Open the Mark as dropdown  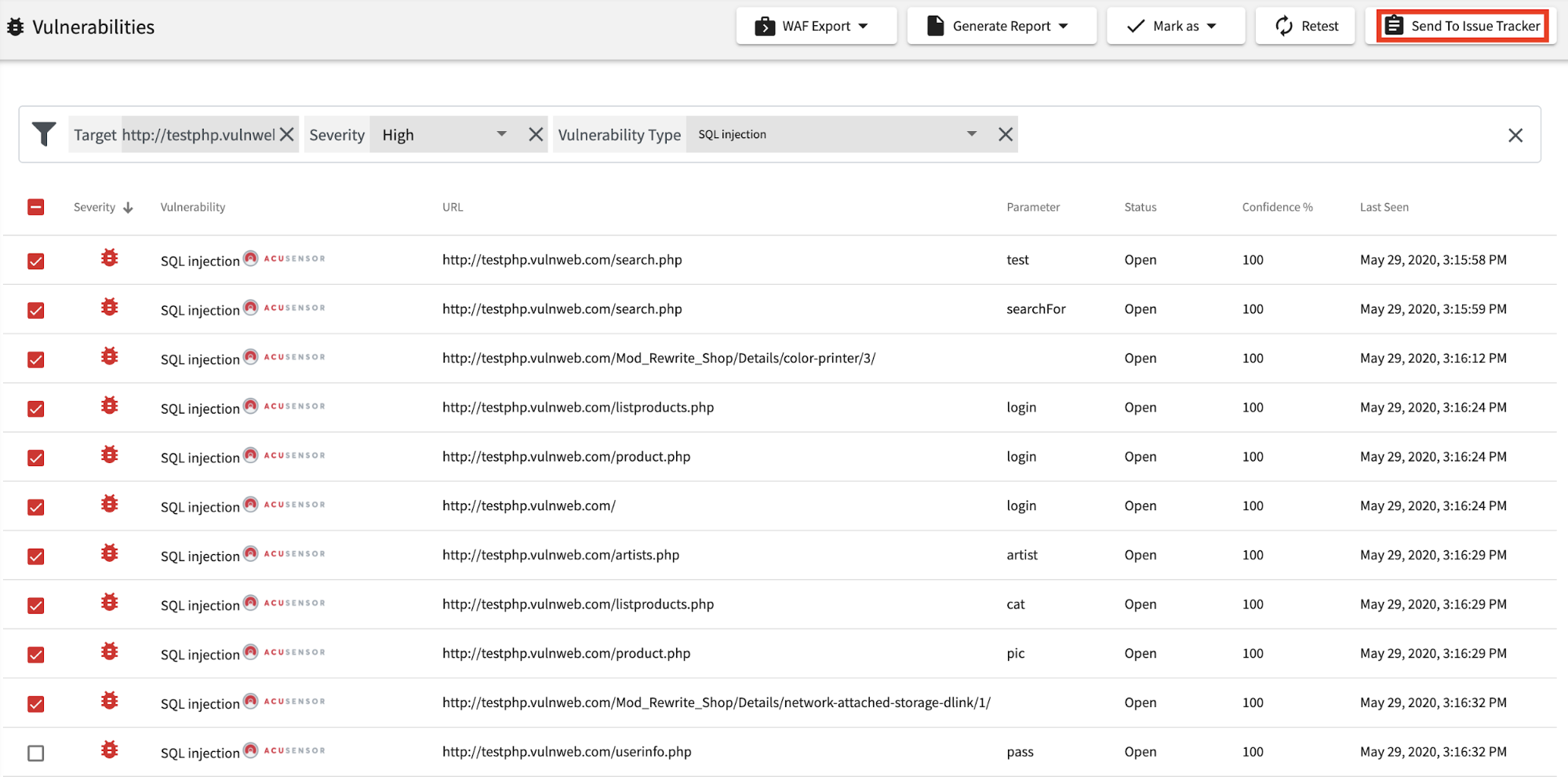[1176, 26]
